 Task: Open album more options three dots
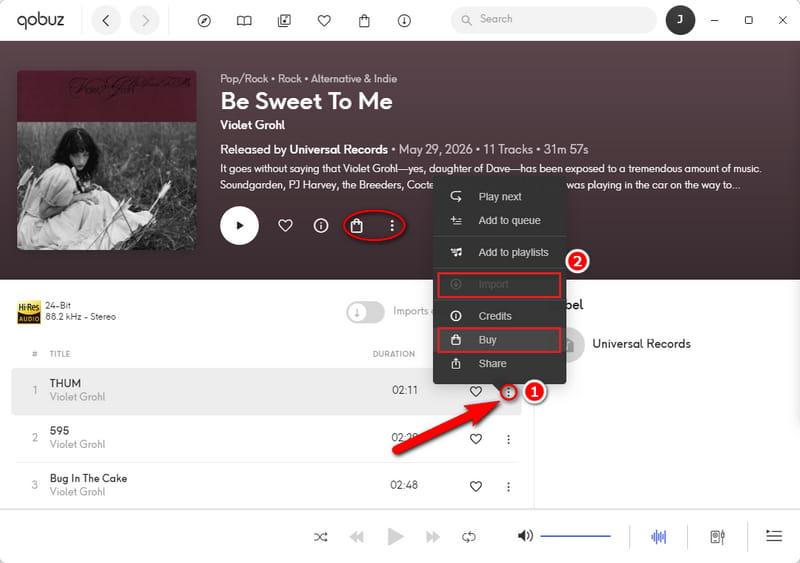coord(392,225)
